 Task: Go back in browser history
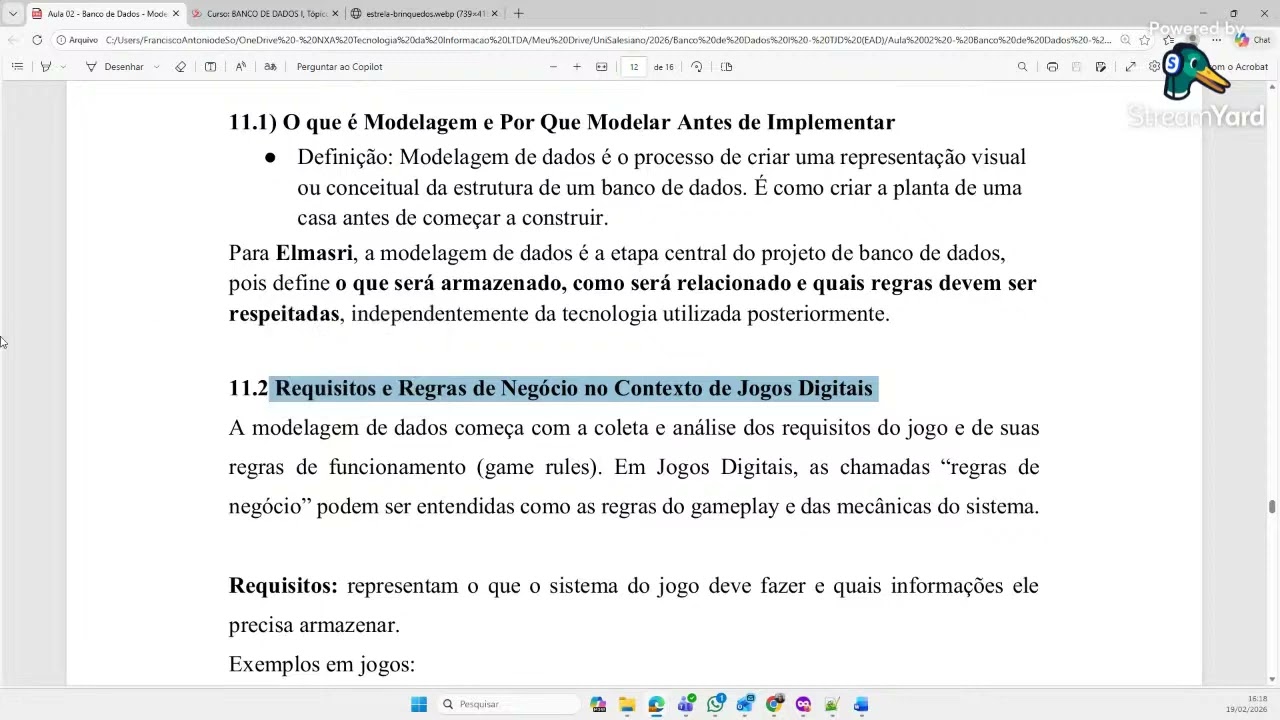tap(12, 40)
